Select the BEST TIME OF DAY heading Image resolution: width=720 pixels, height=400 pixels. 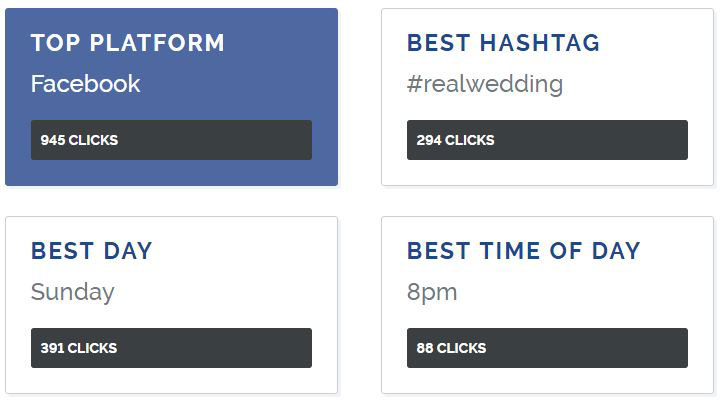tap(523, 251)
